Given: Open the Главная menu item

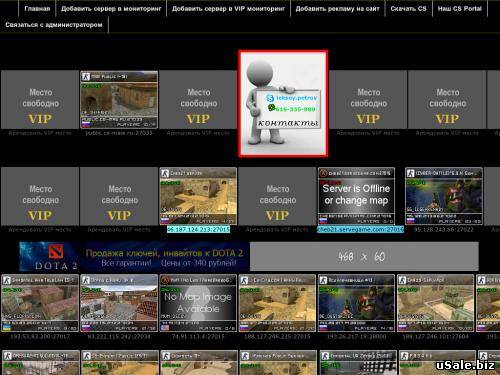Looking at the screenshot, I should (x=37, y=9).
